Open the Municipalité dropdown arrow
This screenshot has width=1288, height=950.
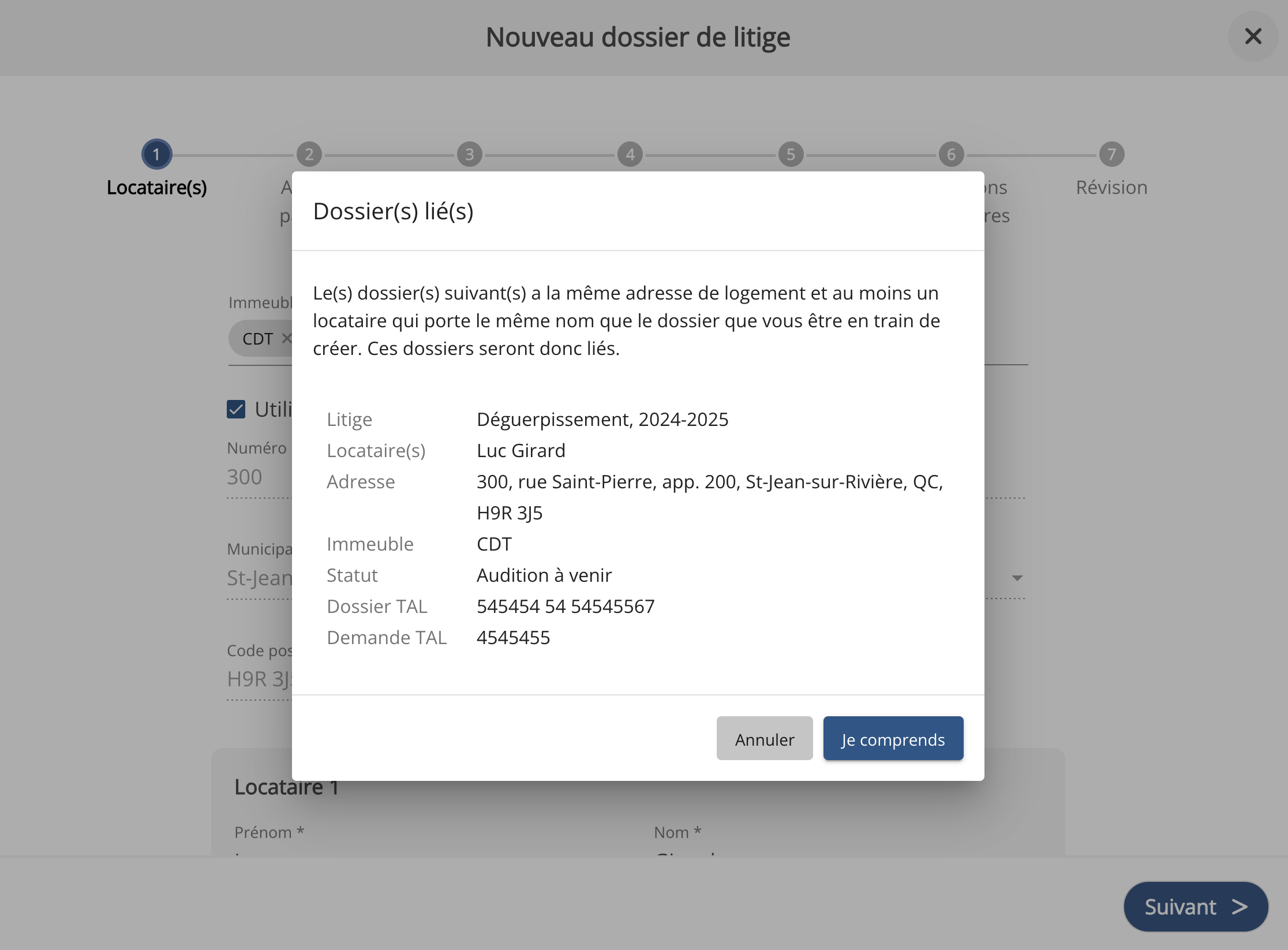(x=1017, y=578)
